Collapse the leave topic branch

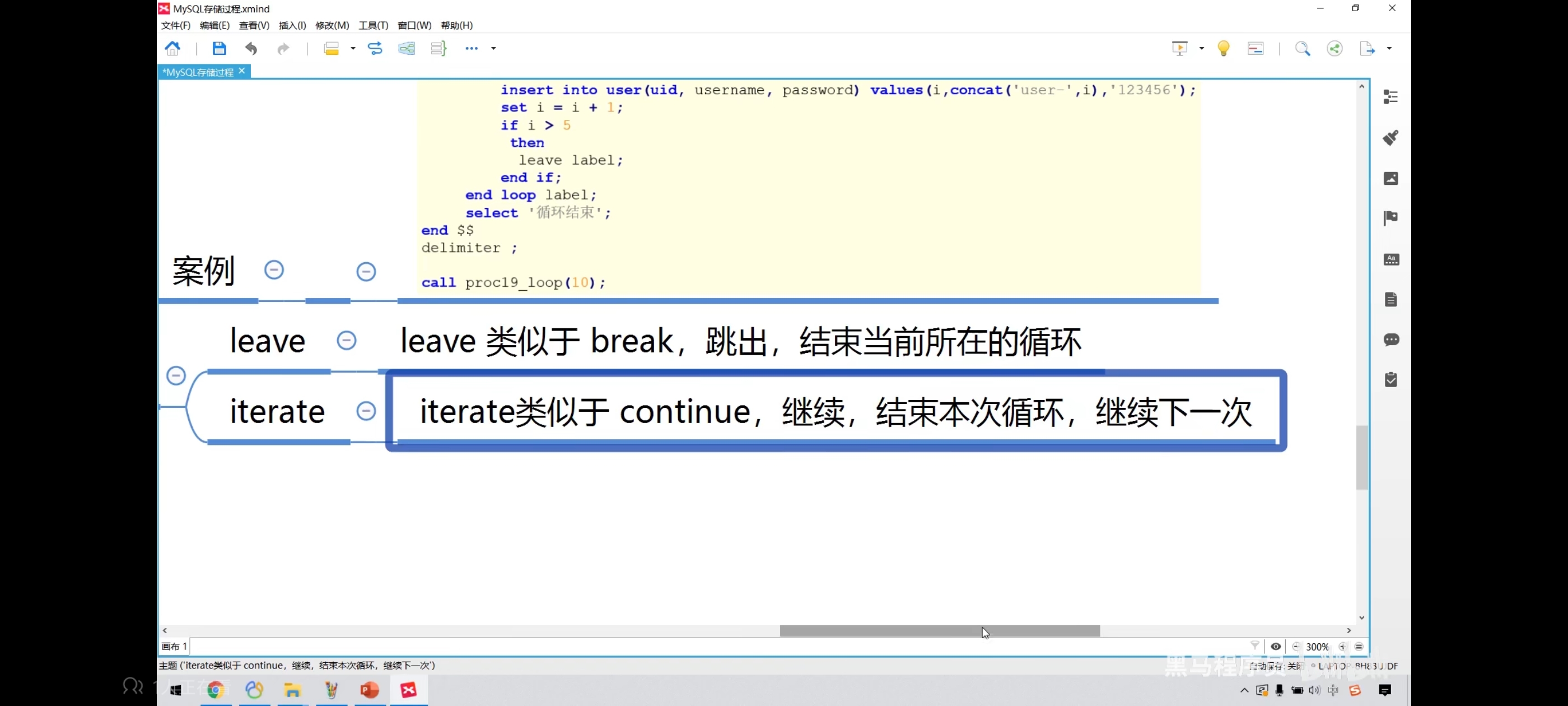point(346,341)
